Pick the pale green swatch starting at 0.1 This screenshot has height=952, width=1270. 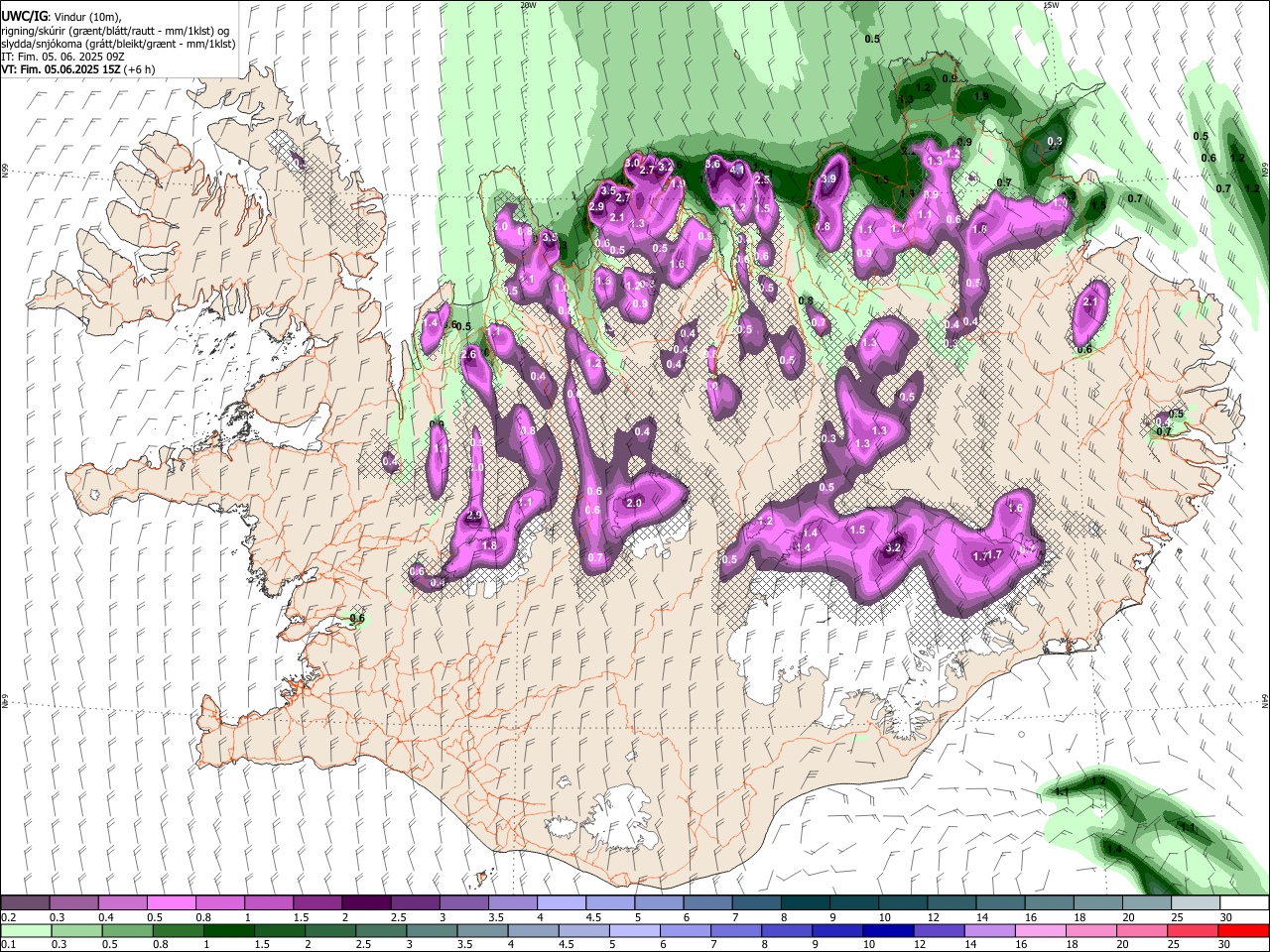26,930
